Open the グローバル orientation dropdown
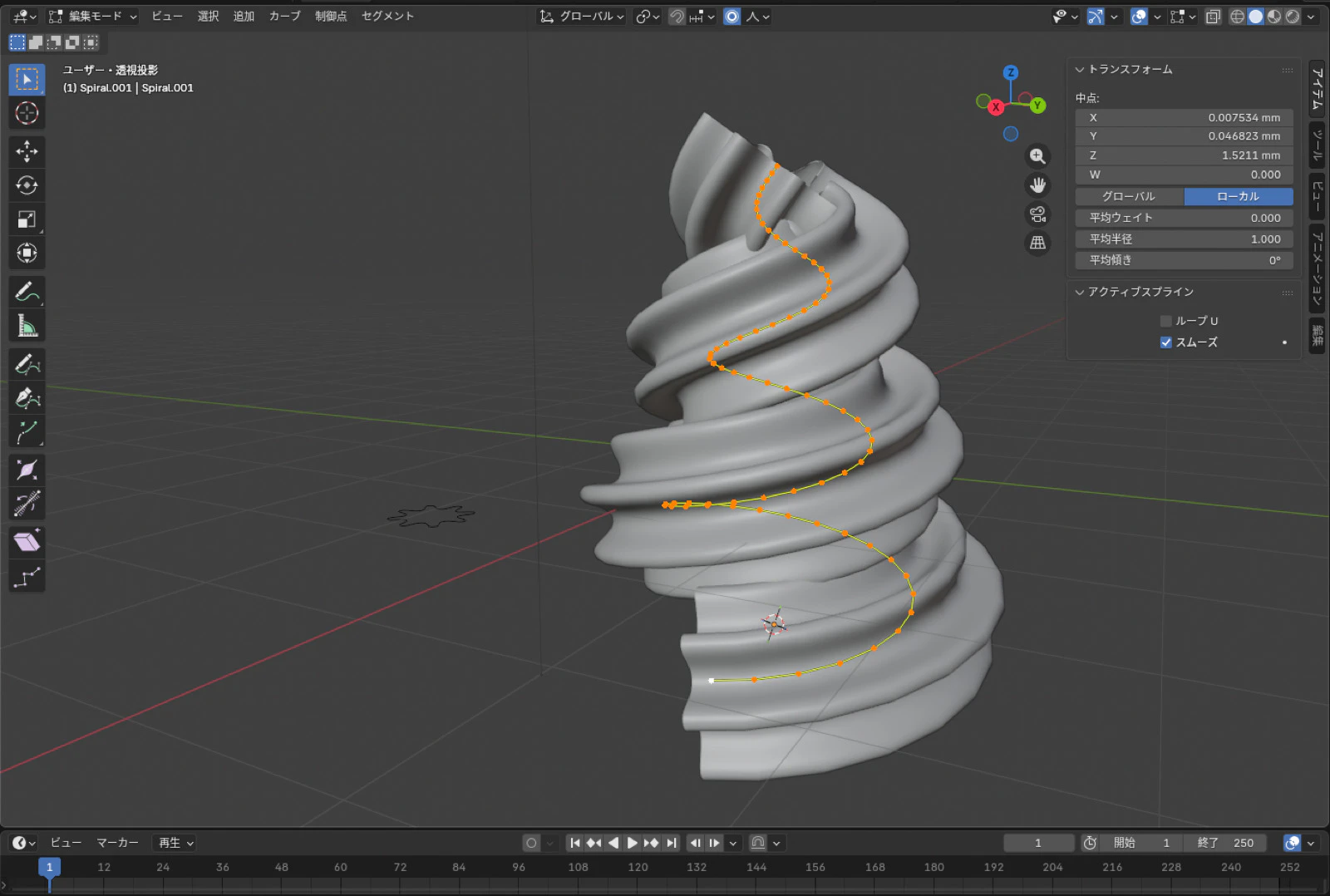The image size is (1330, 896). pyautogui.click(x=582, y=17)
